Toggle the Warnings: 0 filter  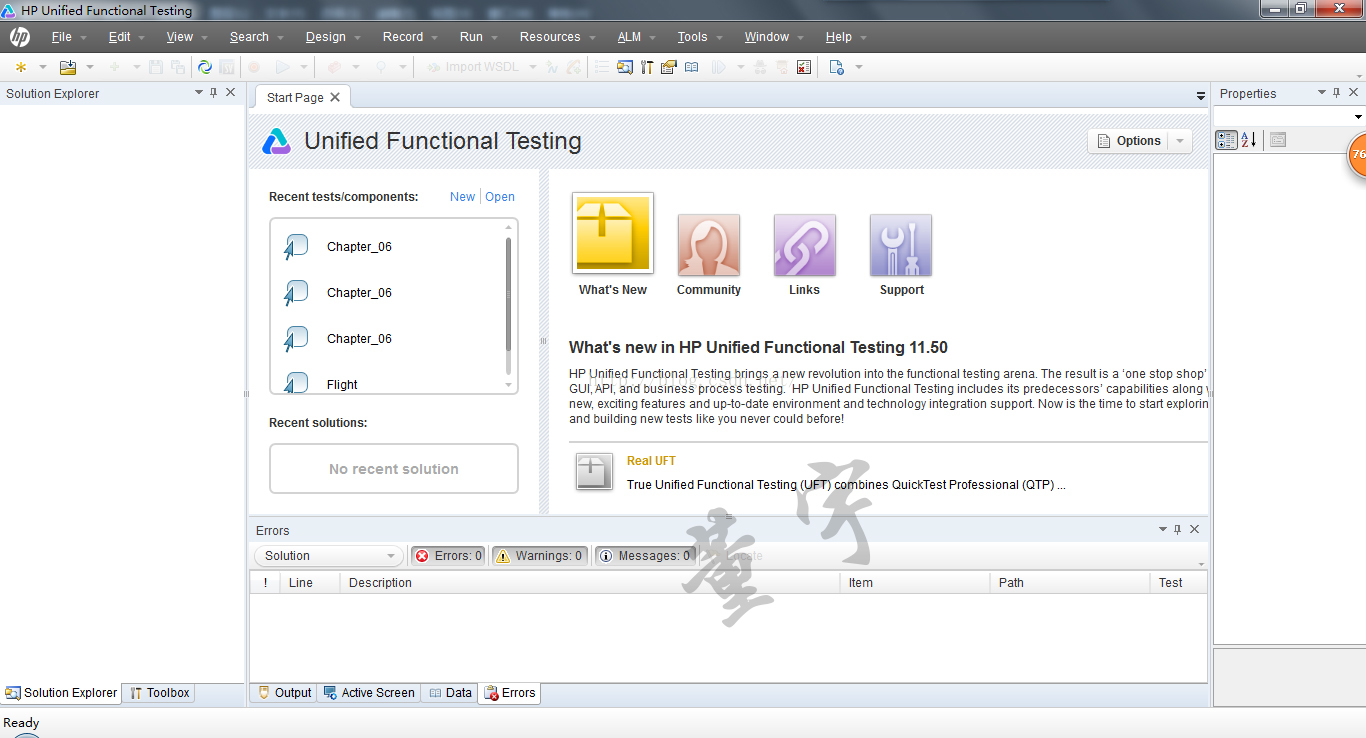[539, 556]
